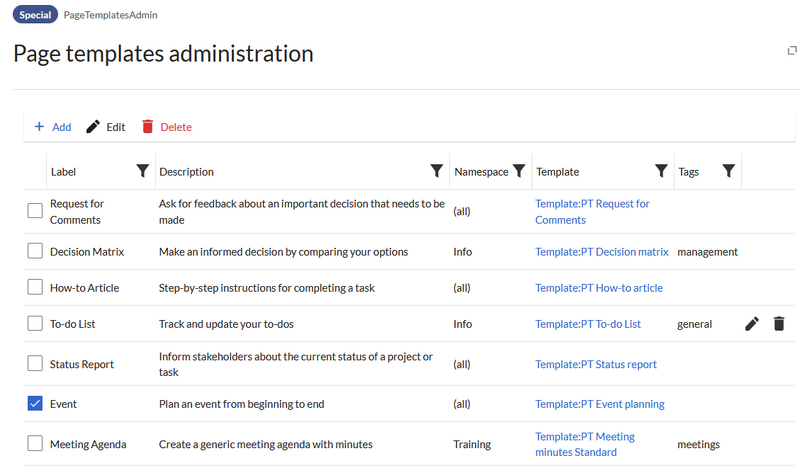The image size is (800, 468).
Task: Open the Description column filter
Action: pos(436,172)
